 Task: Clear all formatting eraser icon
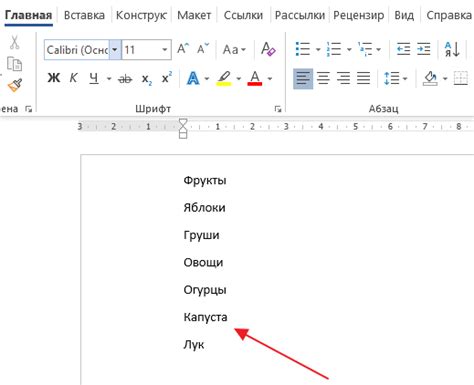[268, 49]
